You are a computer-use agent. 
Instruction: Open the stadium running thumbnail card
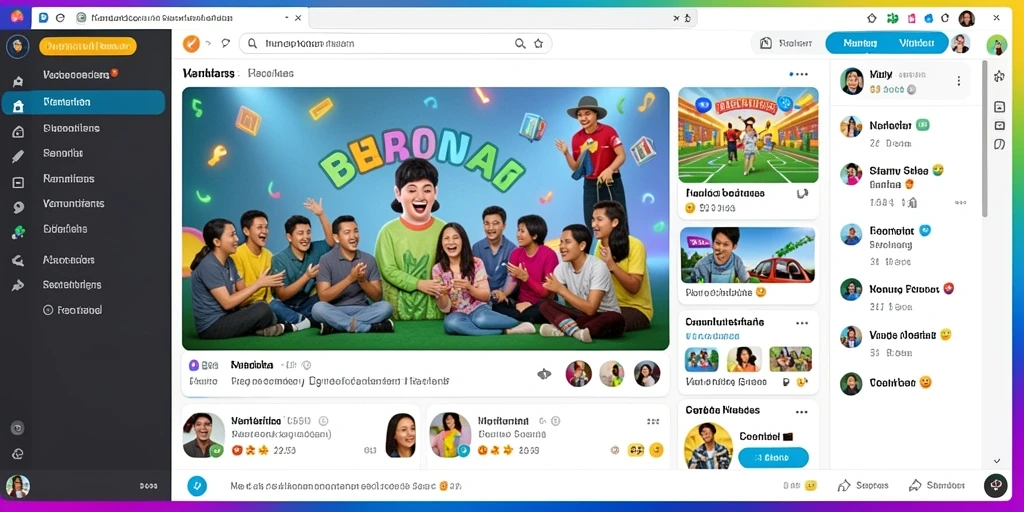pyautogui.click(x=748, y=135)
